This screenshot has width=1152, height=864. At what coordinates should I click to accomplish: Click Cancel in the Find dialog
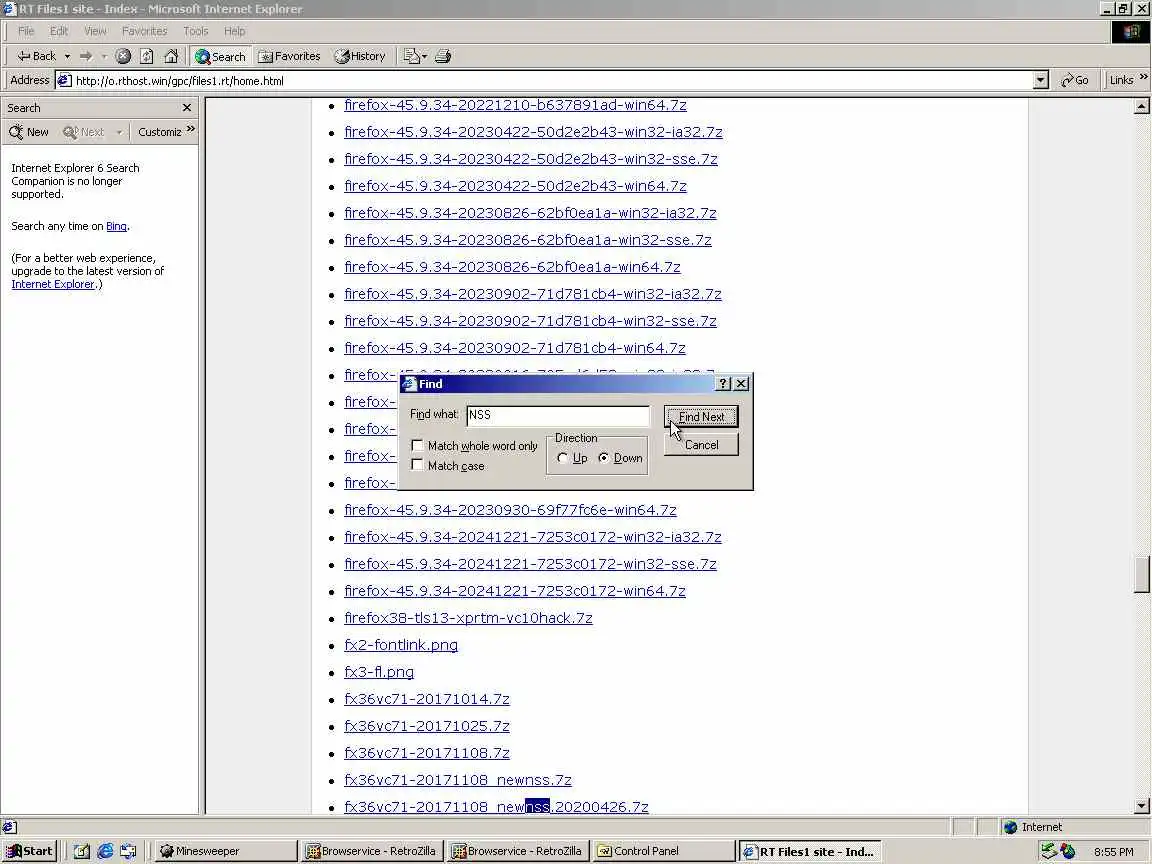[701, 445]
